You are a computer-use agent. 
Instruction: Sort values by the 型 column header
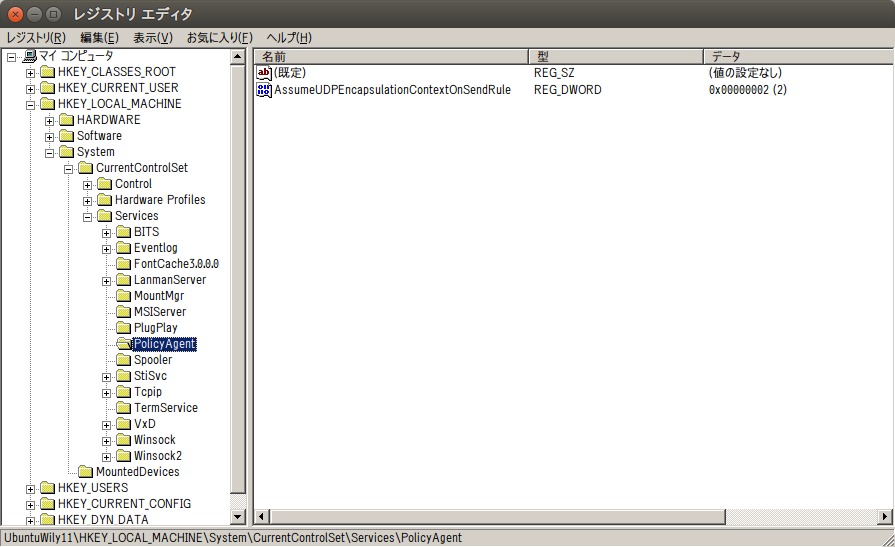pos(616,57)
